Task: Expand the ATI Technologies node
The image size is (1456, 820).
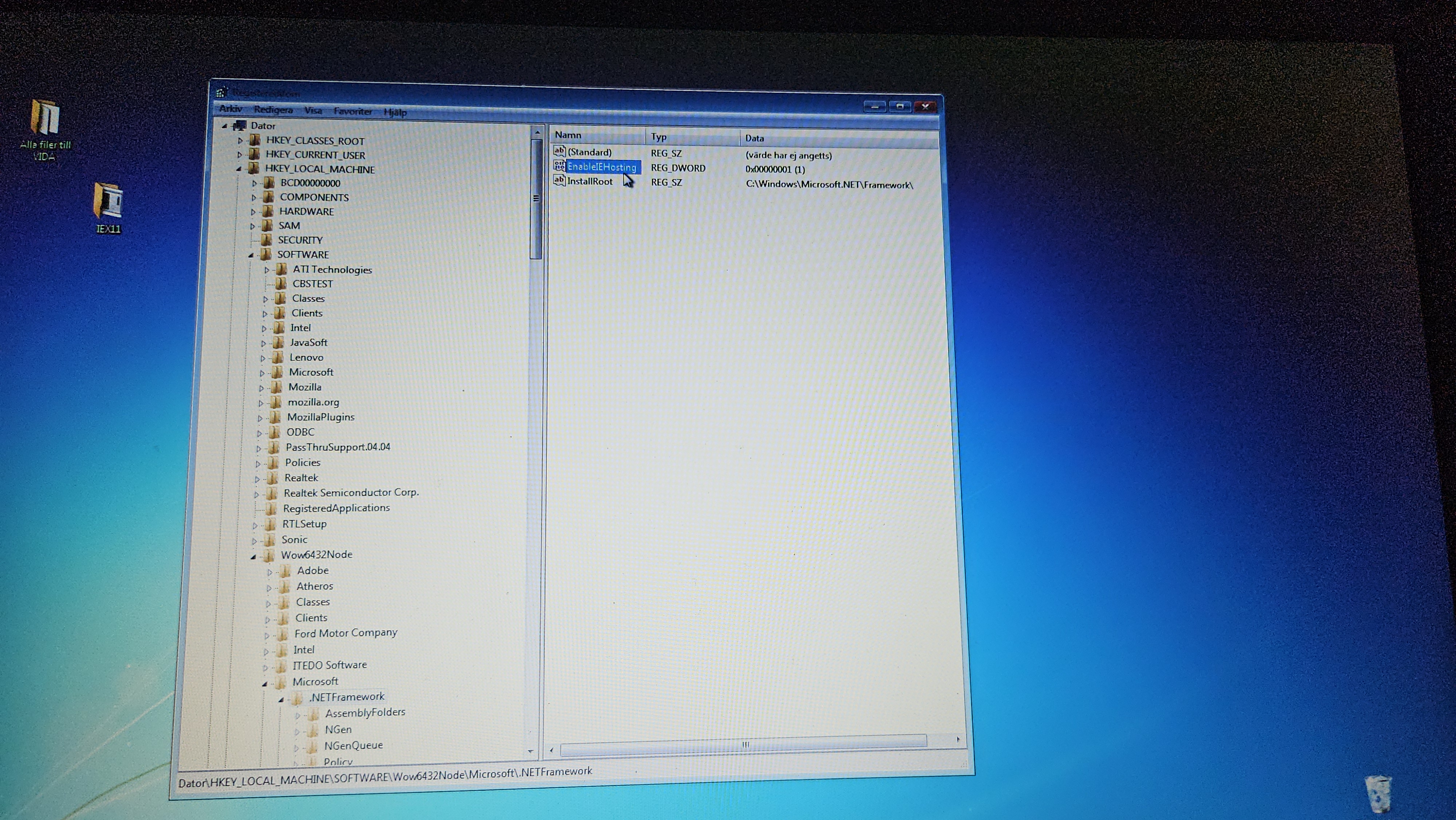Action: point(267,270)
